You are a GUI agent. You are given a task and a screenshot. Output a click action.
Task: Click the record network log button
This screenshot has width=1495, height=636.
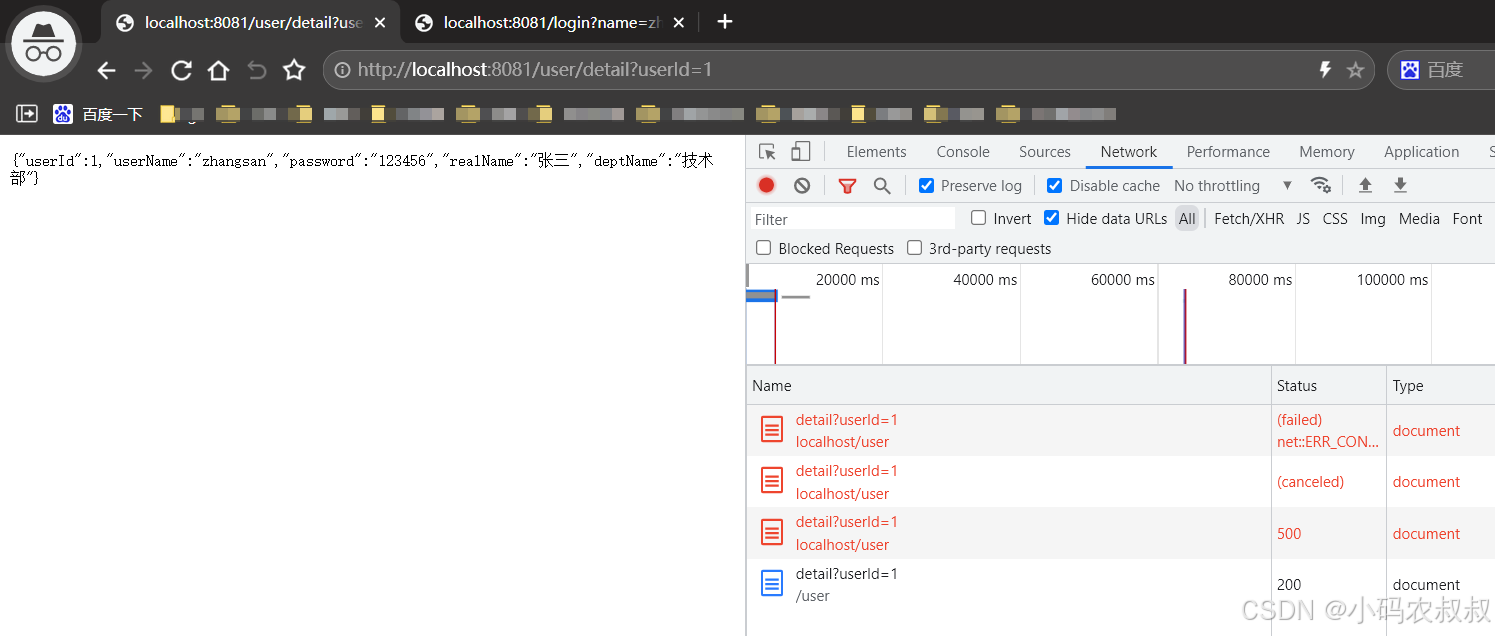coord(766,185)
